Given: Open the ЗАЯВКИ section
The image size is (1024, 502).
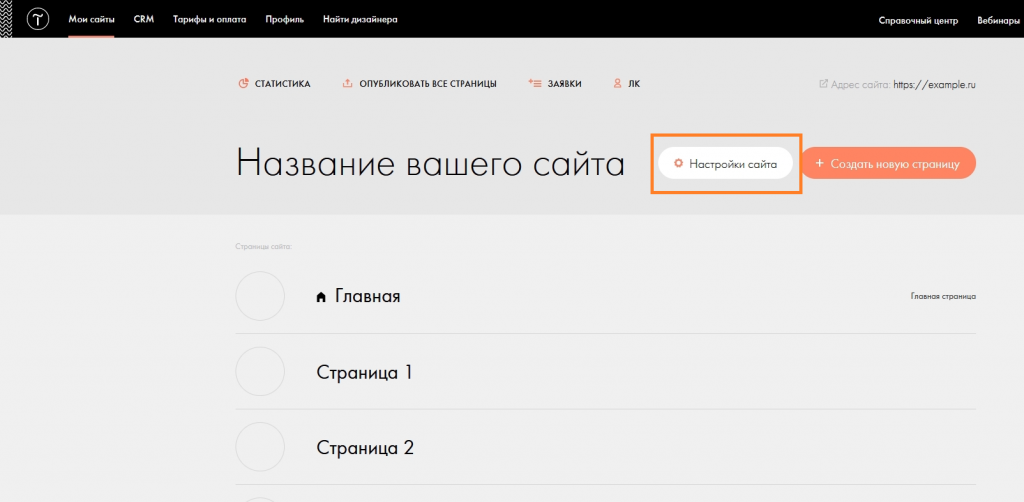Looking at the screenshot, I should pyautogui.click(x=564, y=84).
